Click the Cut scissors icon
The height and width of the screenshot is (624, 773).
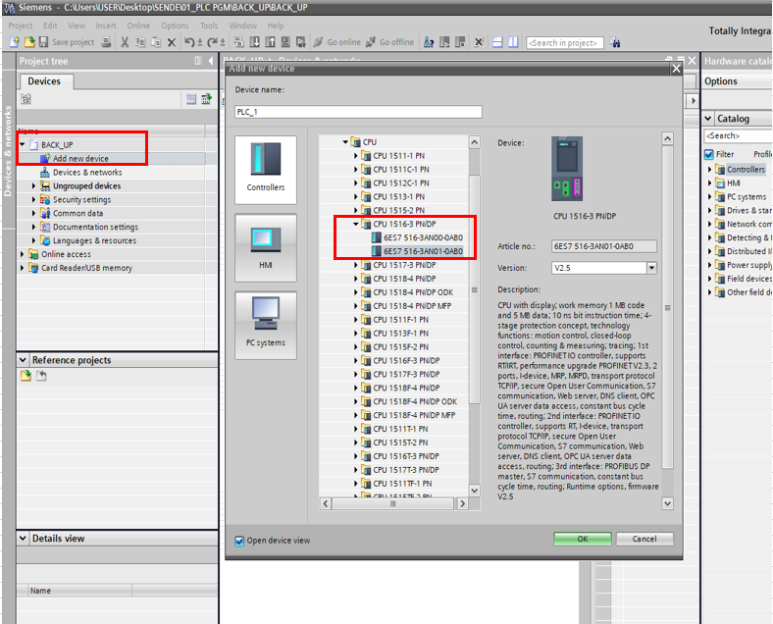click(x=125, y=42)
